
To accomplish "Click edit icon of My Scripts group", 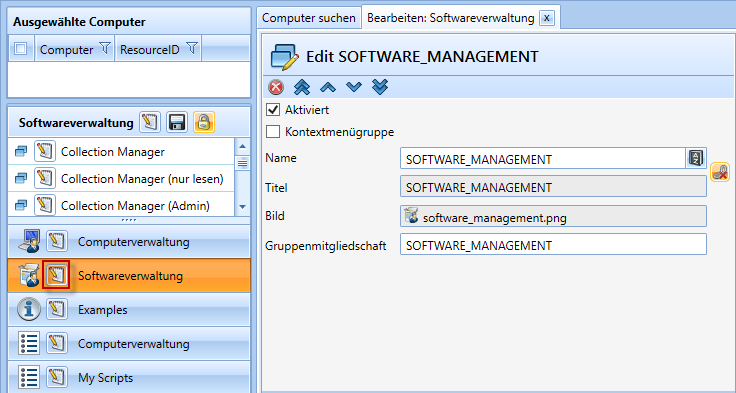I will (x=57, y=377).
